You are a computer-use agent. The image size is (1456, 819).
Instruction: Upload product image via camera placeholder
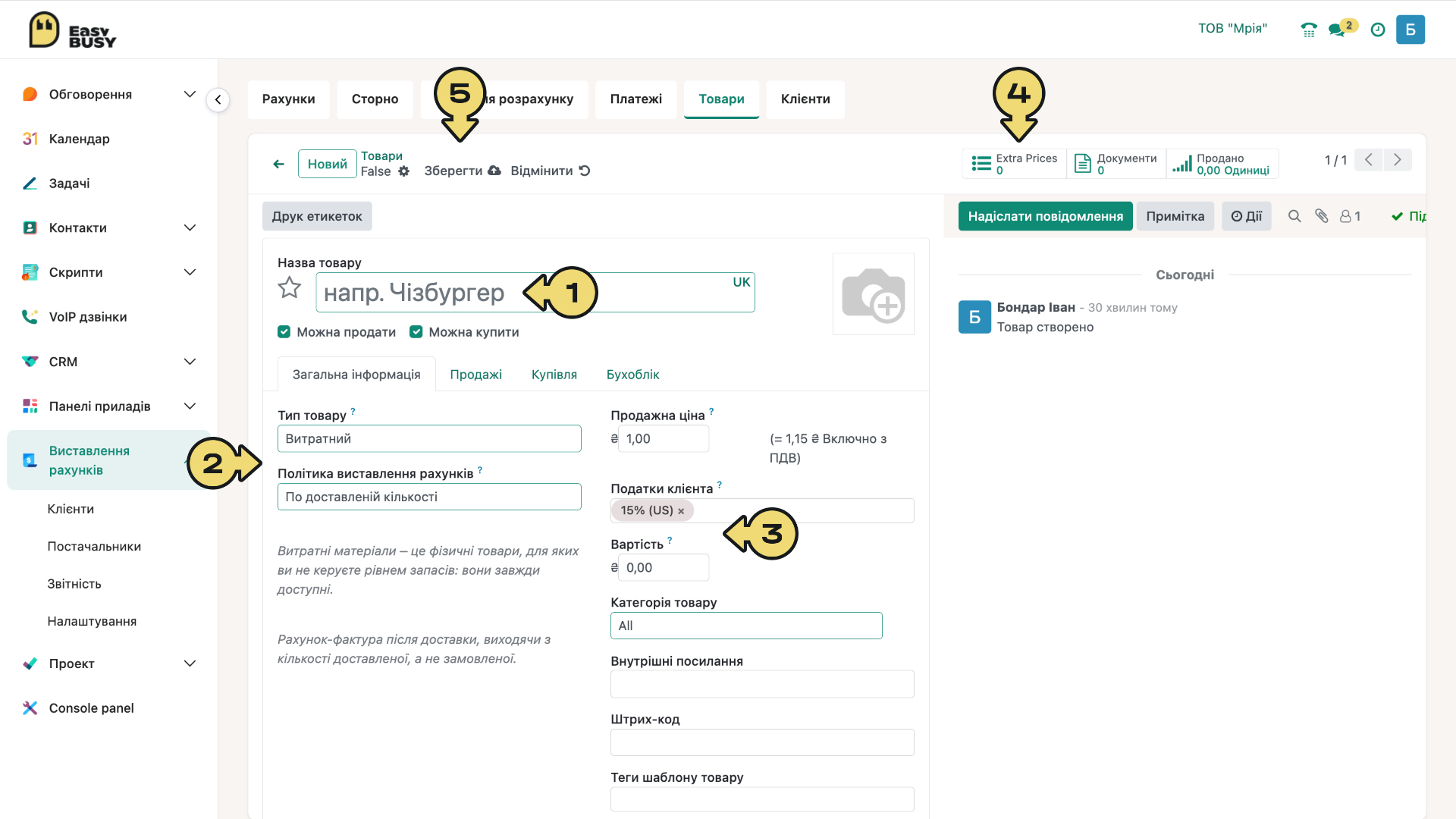[x=873, y=294]
